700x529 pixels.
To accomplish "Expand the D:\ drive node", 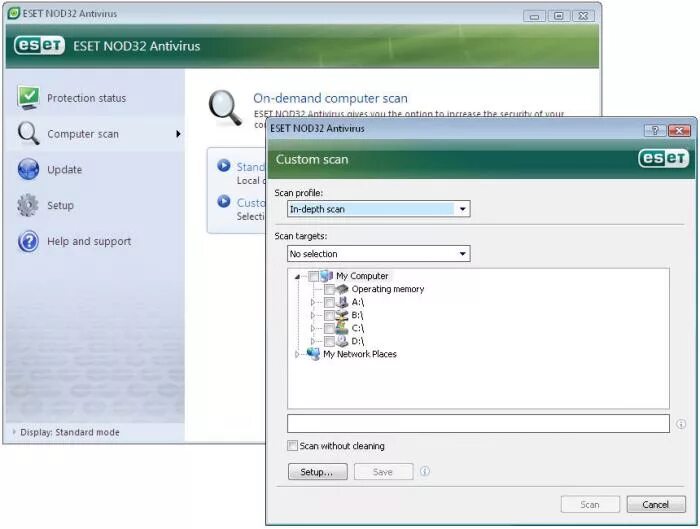I will pos(313,341).
